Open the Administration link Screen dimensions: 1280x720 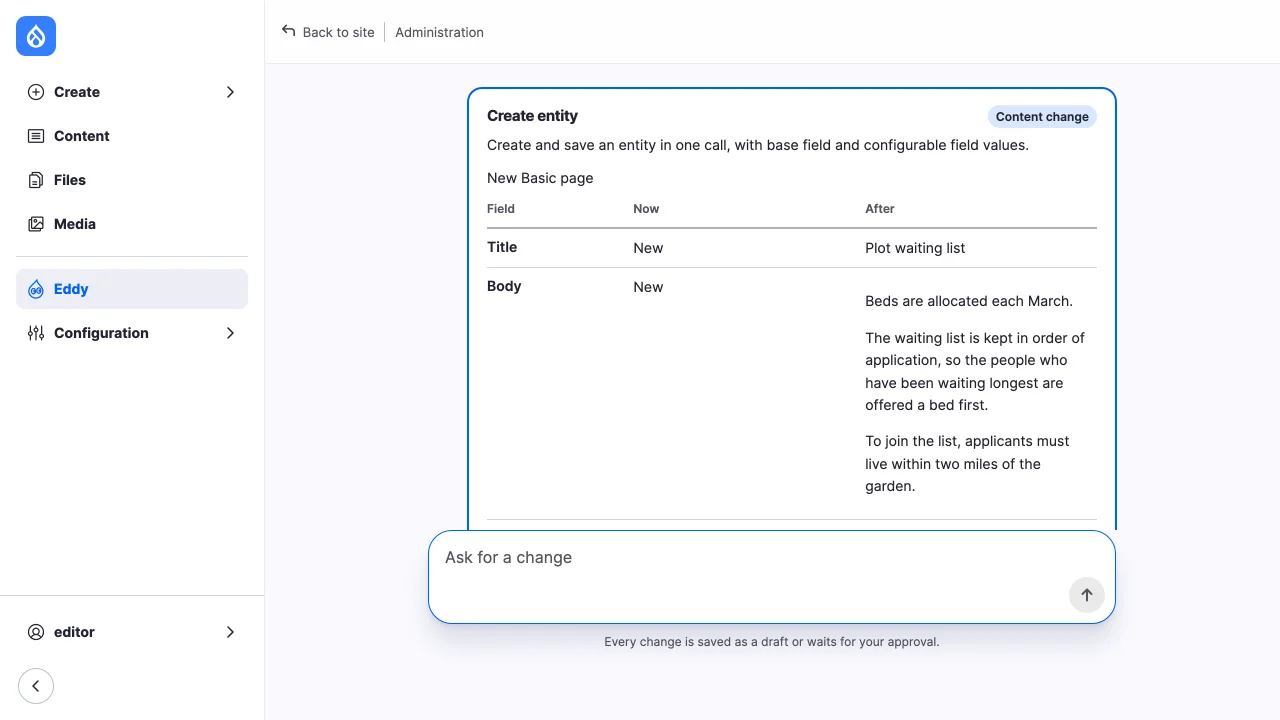coord(439,32)
